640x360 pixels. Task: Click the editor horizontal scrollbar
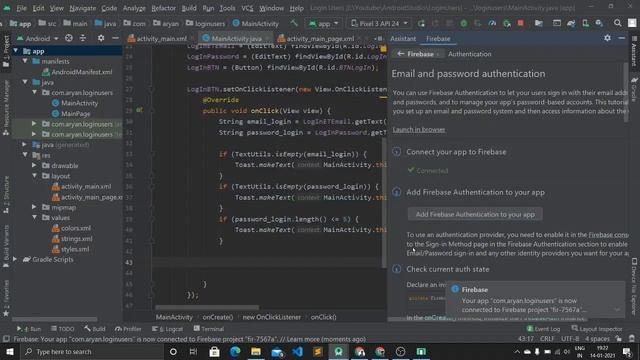click(207, 307)
